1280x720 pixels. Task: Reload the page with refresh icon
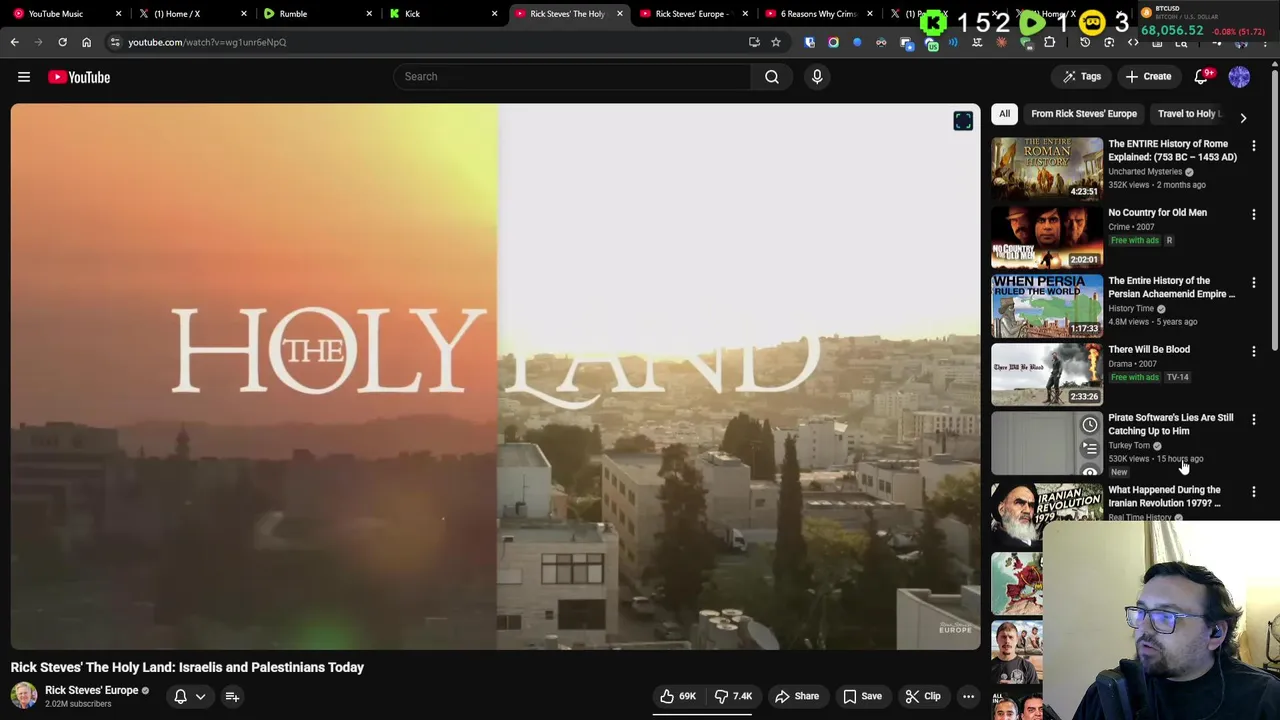tap(62, 42)
